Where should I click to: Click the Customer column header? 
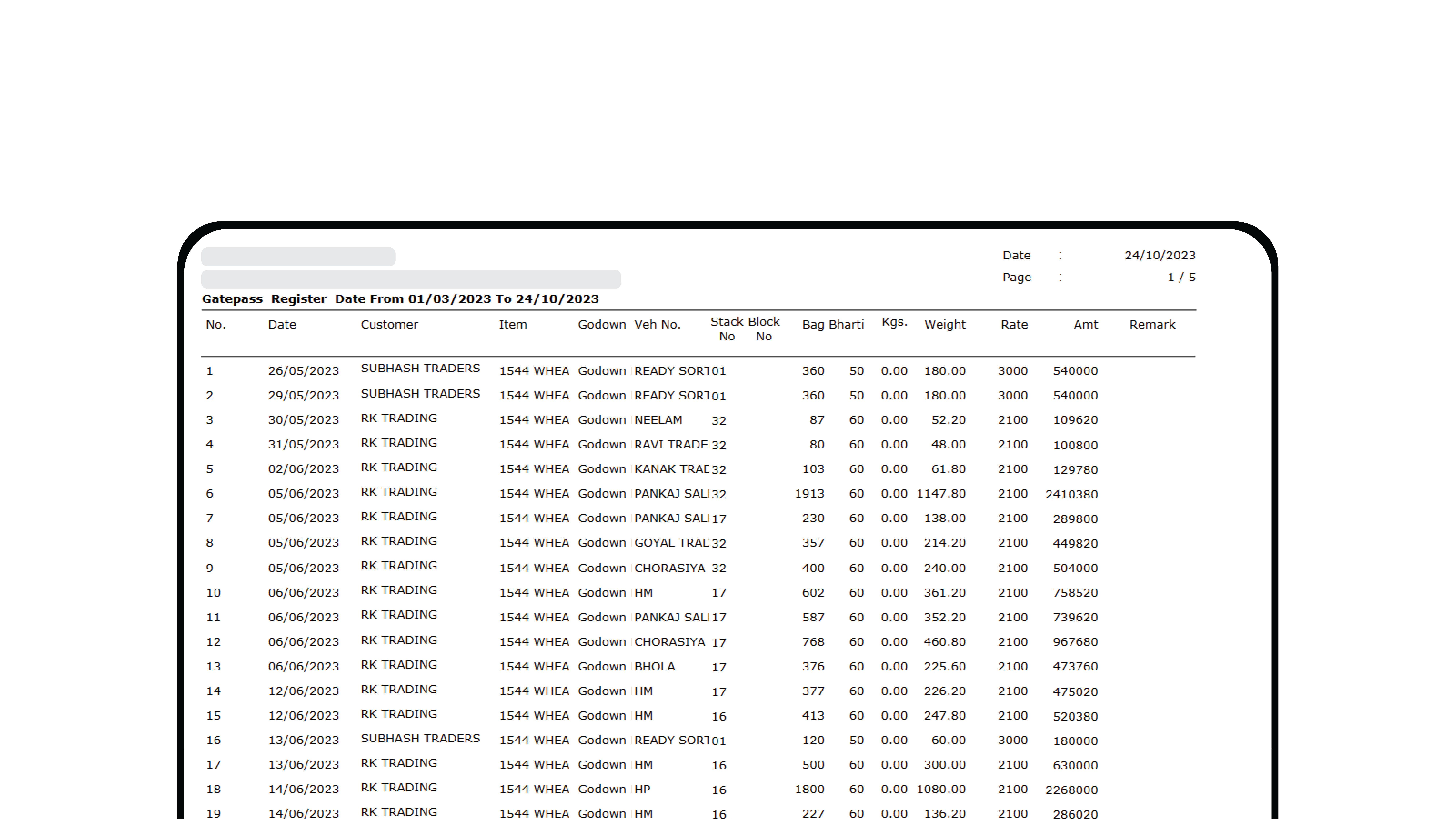pos(389,325)
